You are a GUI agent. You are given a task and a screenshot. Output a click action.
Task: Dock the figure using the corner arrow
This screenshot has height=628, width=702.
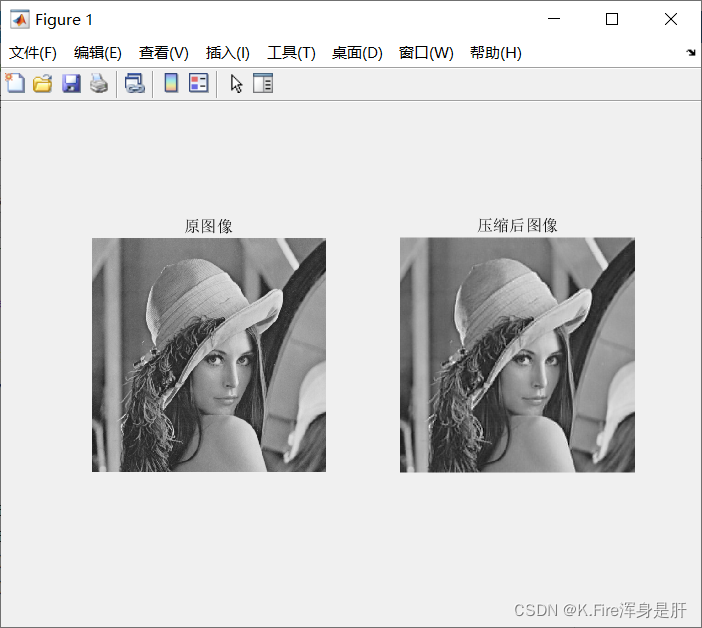coord(691,52)
